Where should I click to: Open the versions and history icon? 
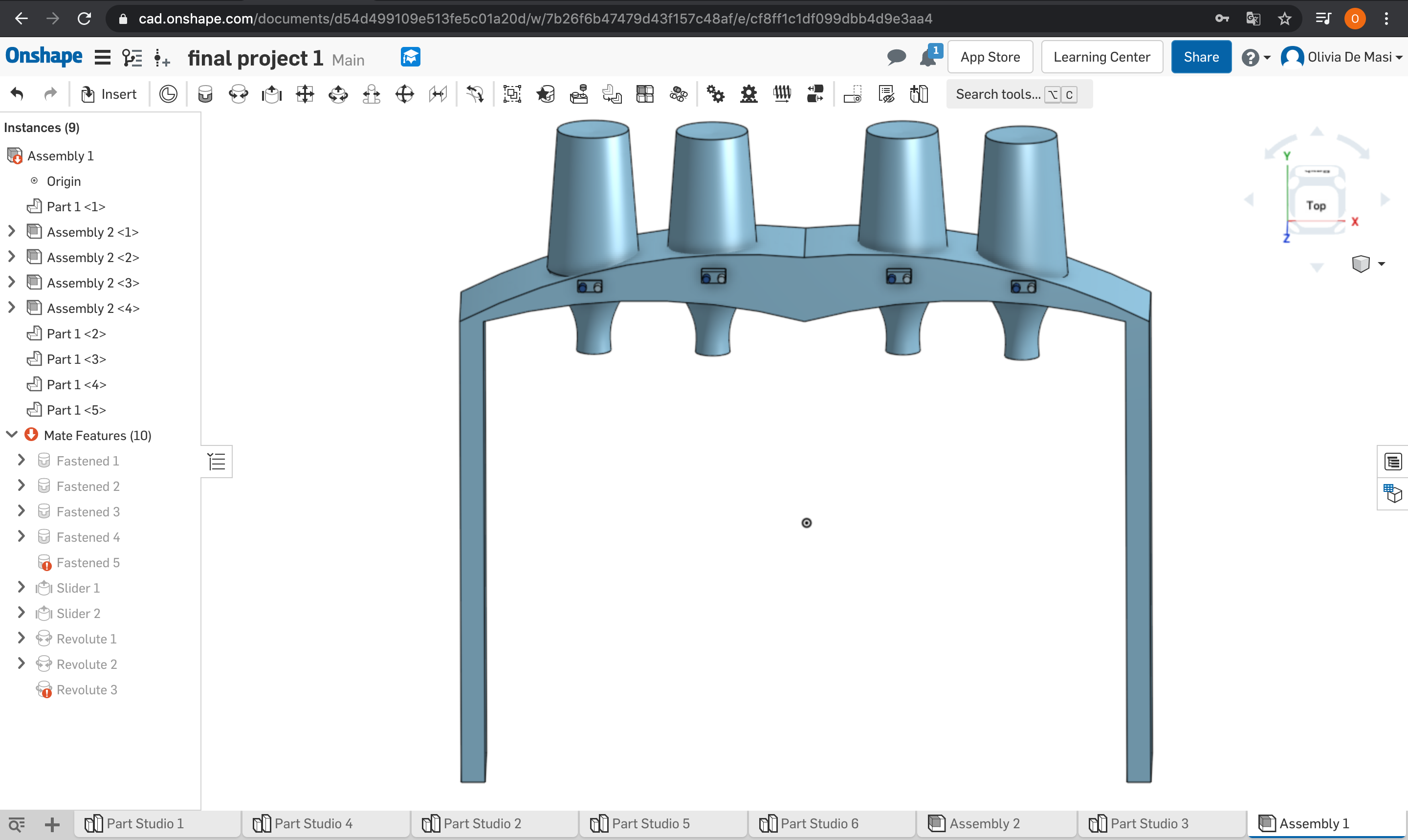tap(132, 57)
